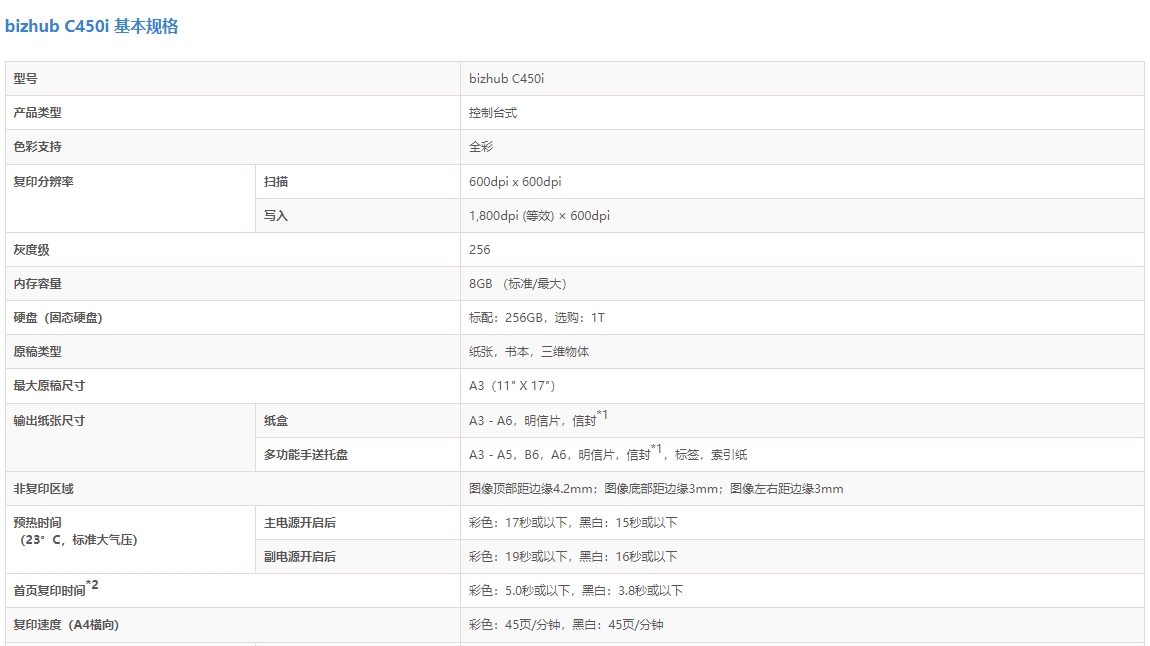Select the 灰度级 value 256
The height and width of the screenshot is (646, 1150).
[480, 250]
